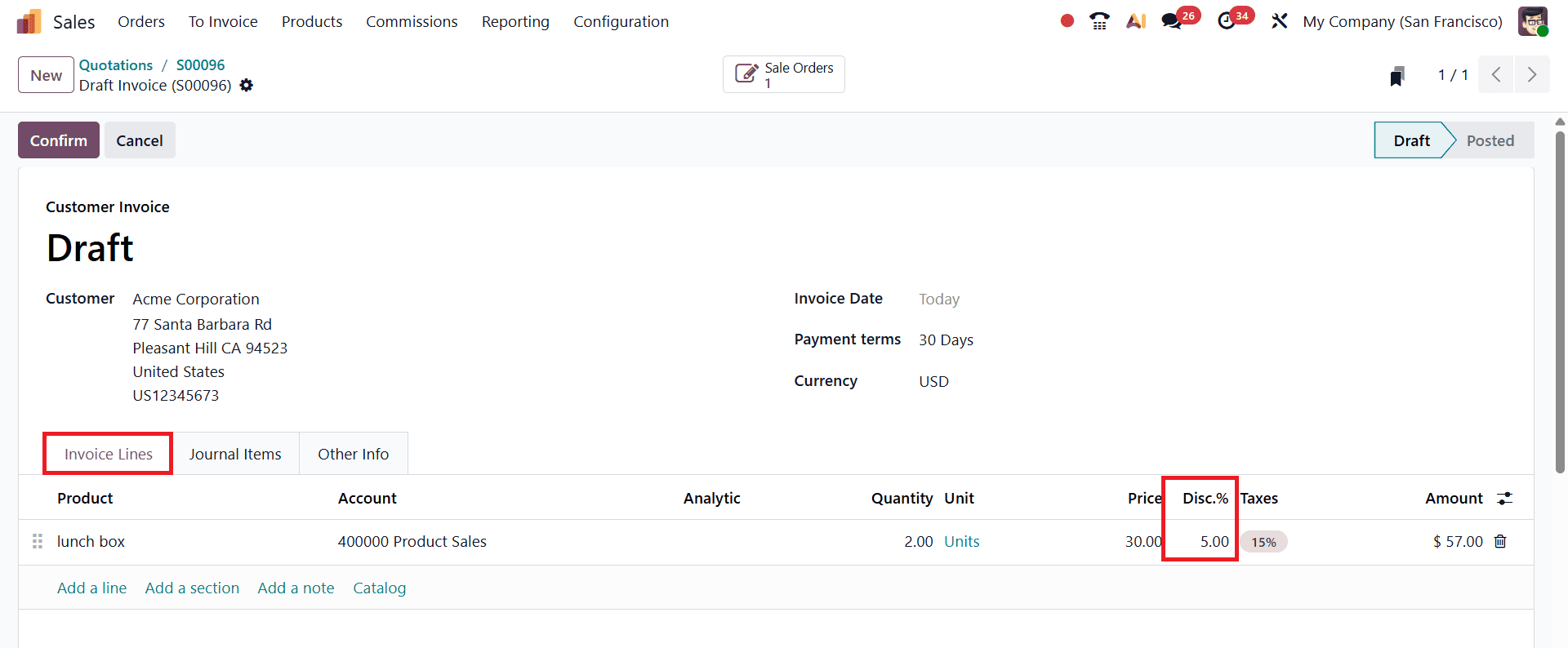Open the Products menu
1568x648 pixels.
pos(312,21)
